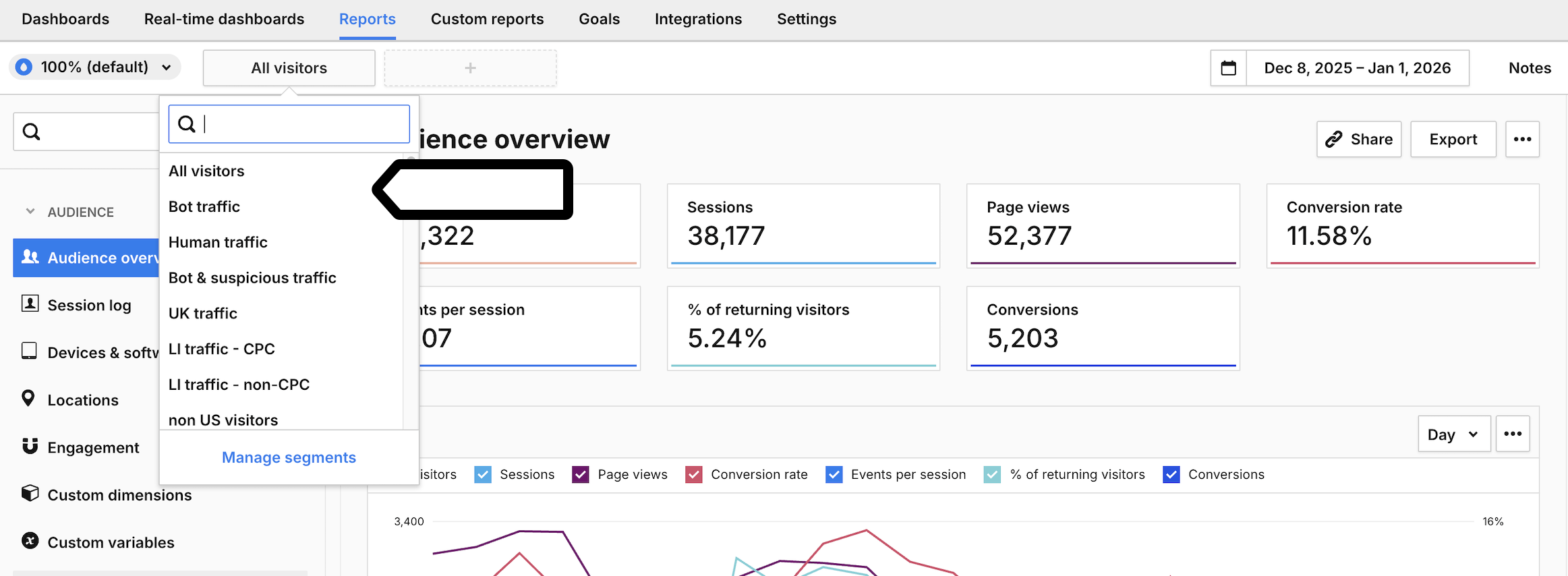
Task: Click the Locations pin icon
Action: (x=28, y=398)
